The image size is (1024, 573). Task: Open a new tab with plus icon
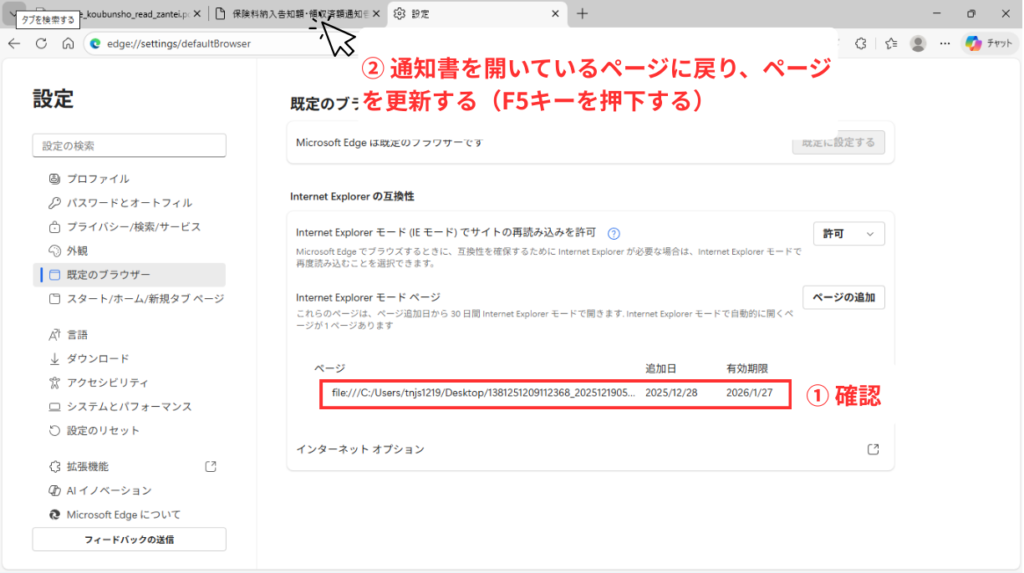pyautogui.click(x=582, y=14)
